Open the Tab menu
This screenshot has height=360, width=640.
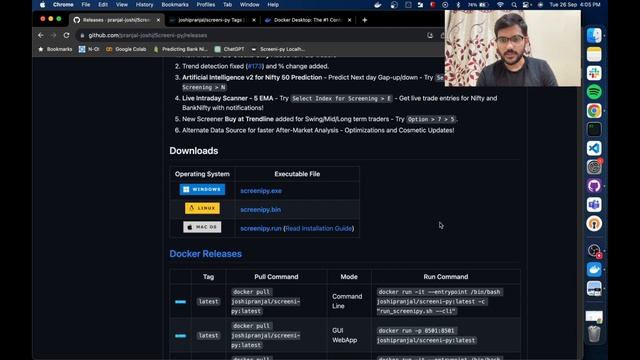(227, 5)
